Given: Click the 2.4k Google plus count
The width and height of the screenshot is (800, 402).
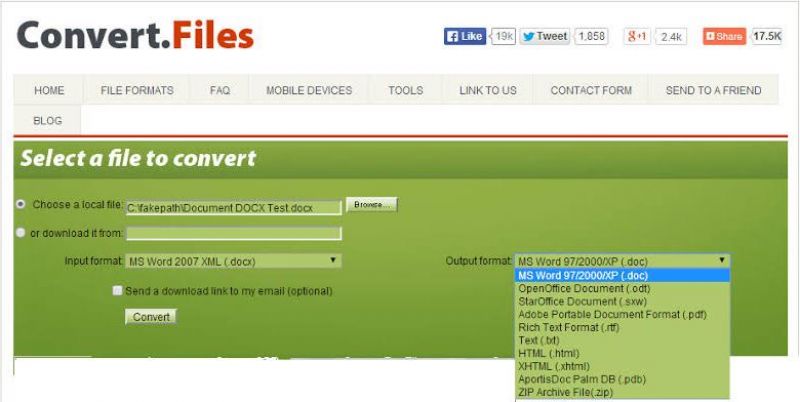Looking at the screenshot, I should click(x=671, y=37).
